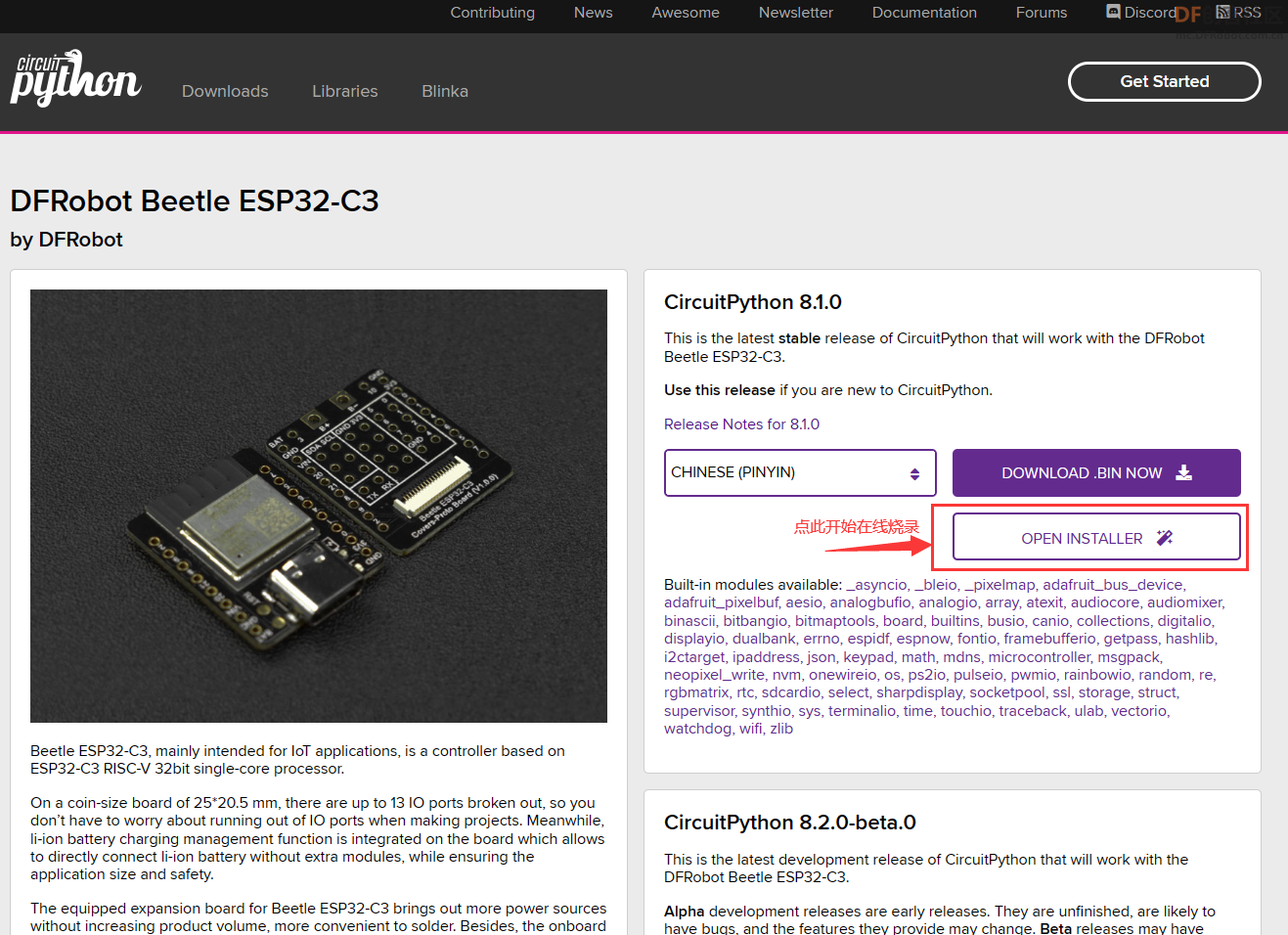Image resolution: width=1288 pixels, height=935 pixels.
Task: Open the Awesome menu item
Action: [x=686, y=13]
